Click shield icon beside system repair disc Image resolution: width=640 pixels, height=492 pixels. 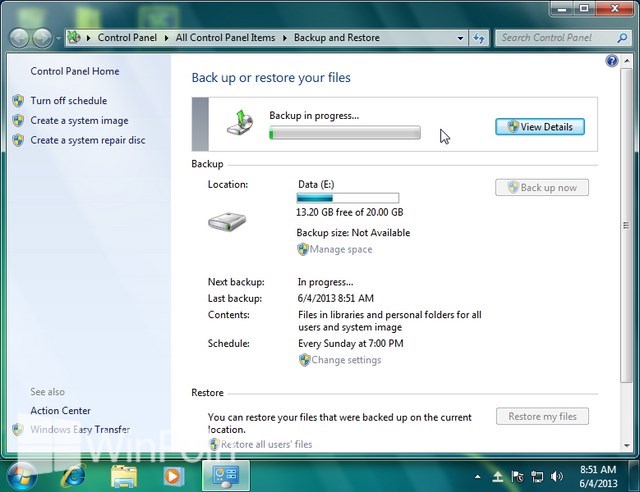(18, 140)
